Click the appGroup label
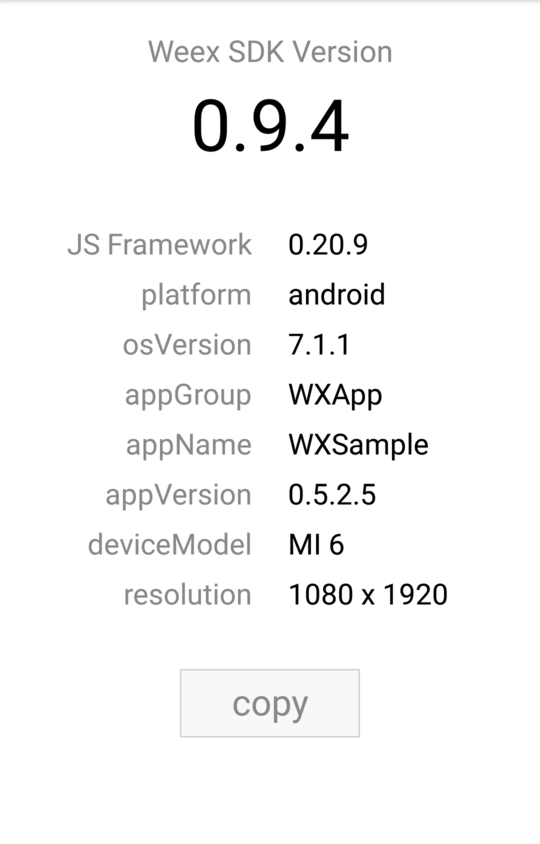The width and height of the screenshot is (540, 844). point(188,395)
